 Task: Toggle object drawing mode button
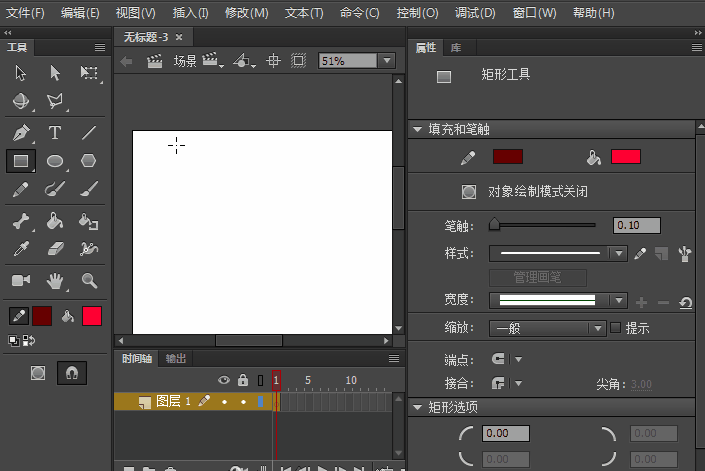[469, 191]
